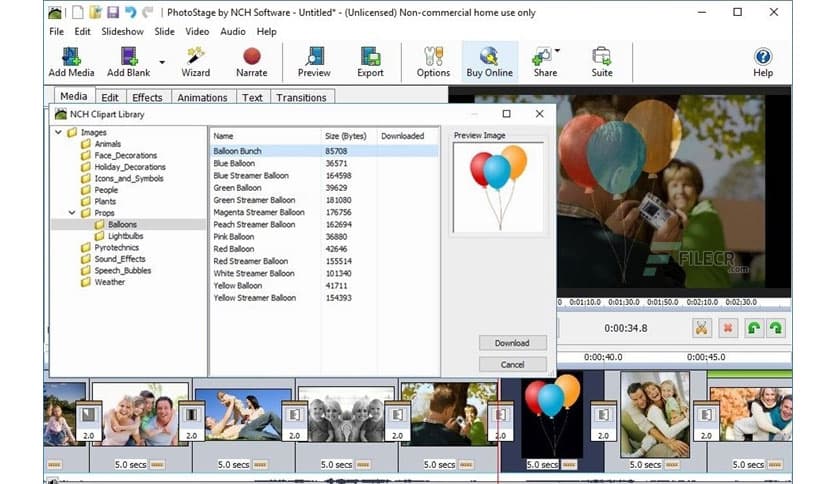The height and width of the screenshot is (484, 836).
Task: Collapse the Images tree node
Action: coord(59,132)
